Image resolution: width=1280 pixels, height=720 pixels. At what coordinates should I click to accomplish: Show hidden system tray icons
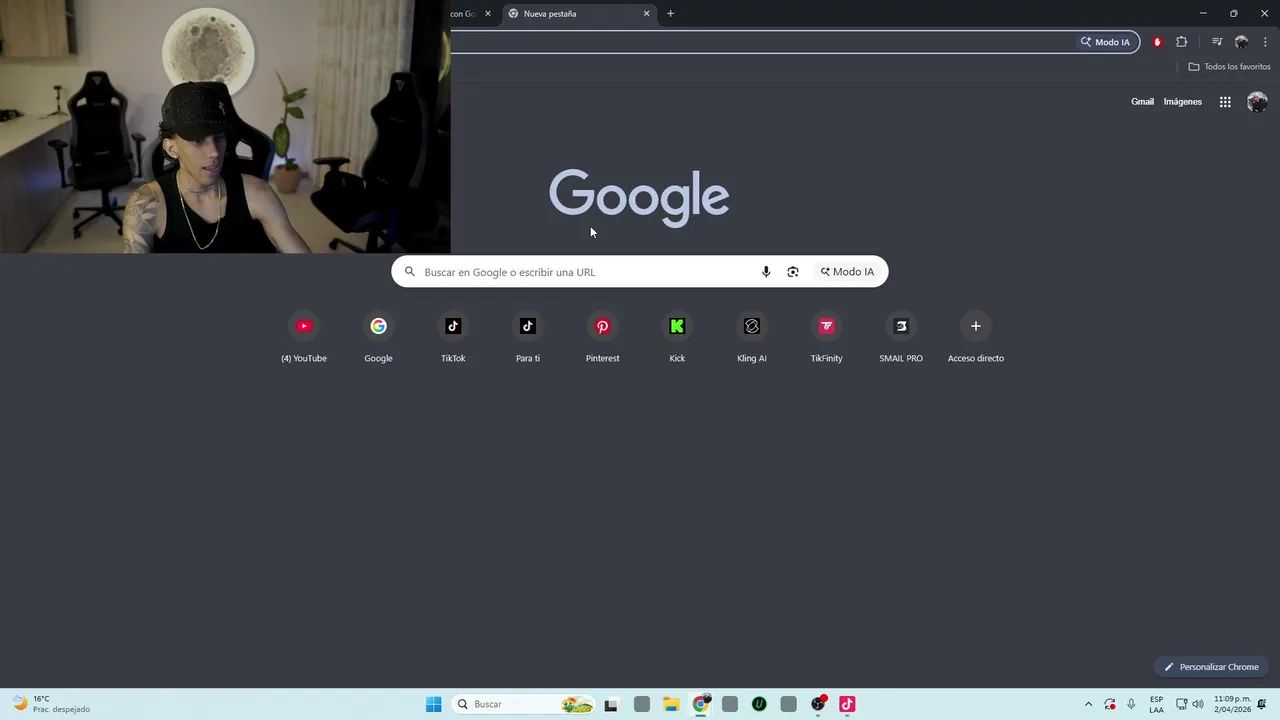click(x=1089, y=704)
